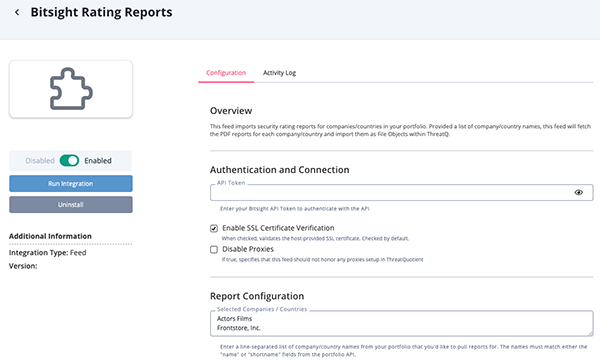Show API Token using eye icon
This screenshot has height=362, width=600.
tap(579, 192)
